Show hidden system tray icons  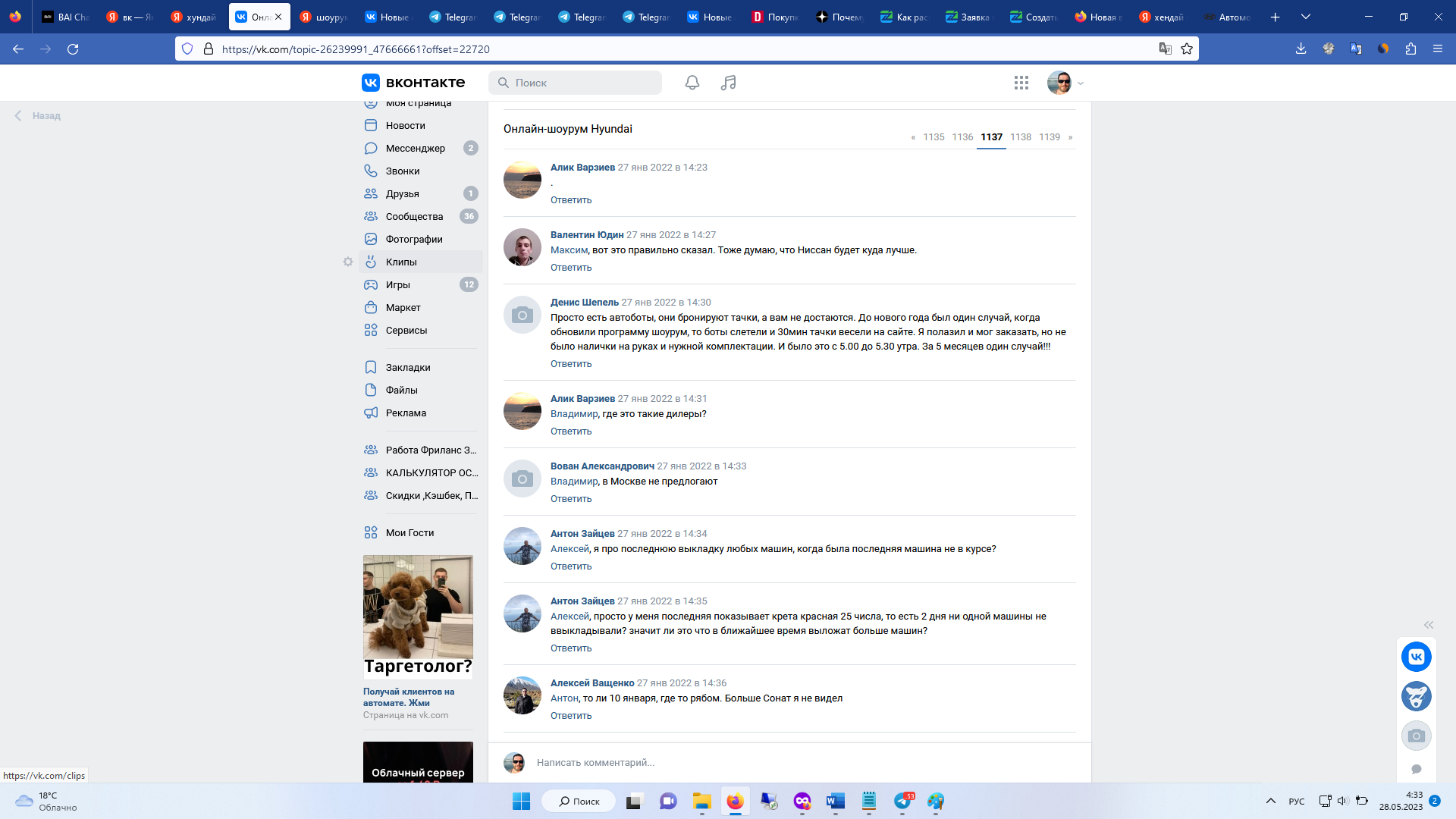coord(1270,801)
